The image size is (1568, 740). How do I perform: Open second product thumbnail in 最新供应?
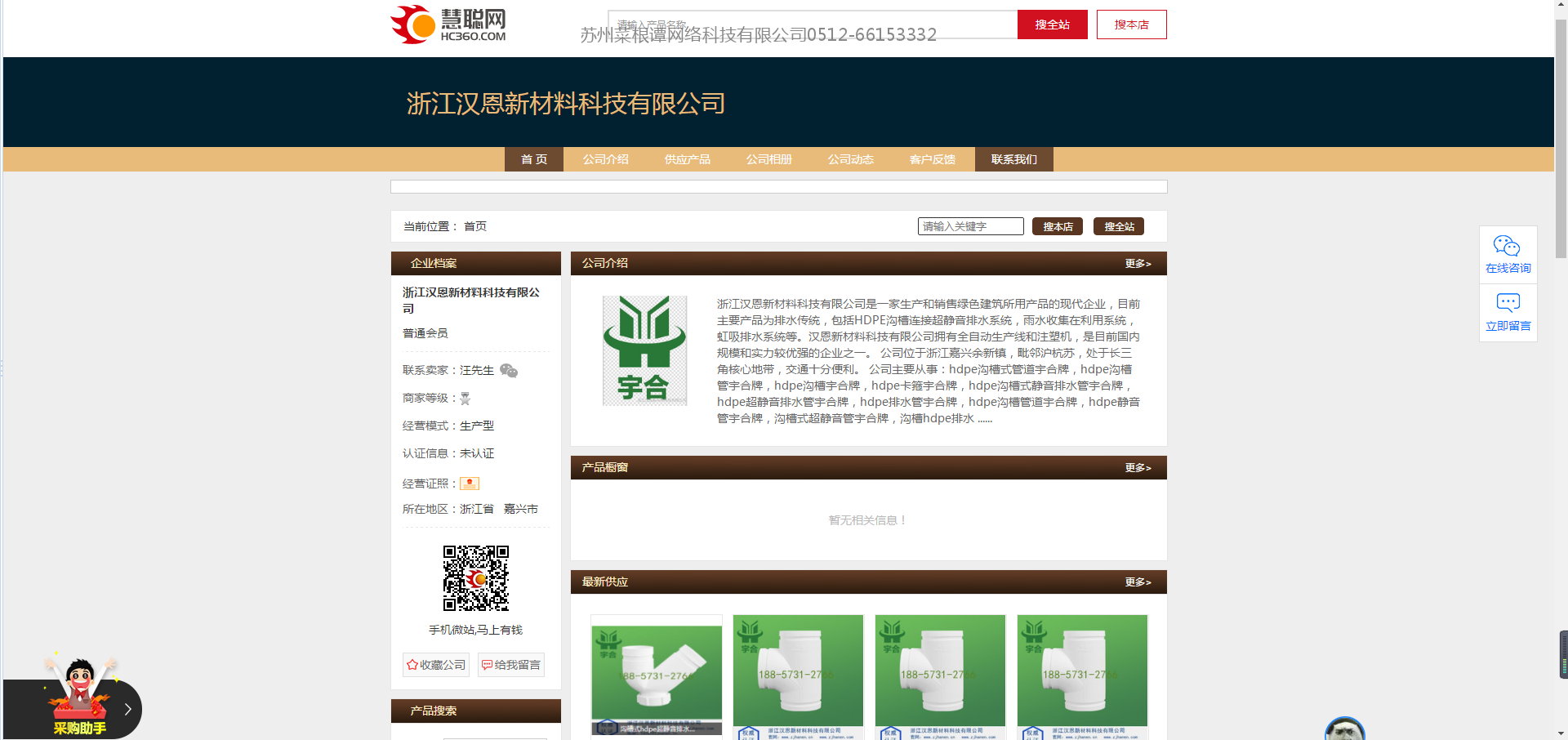coord(798,677)
